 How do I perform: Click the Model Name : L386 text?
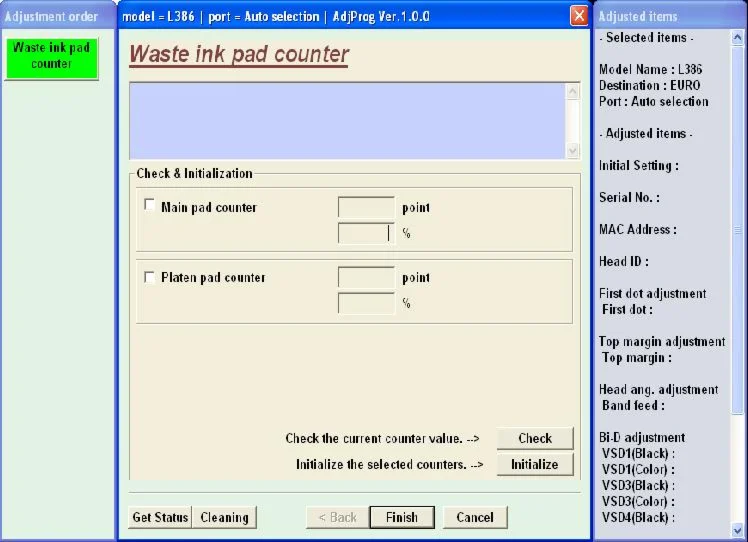pos(651,69)
